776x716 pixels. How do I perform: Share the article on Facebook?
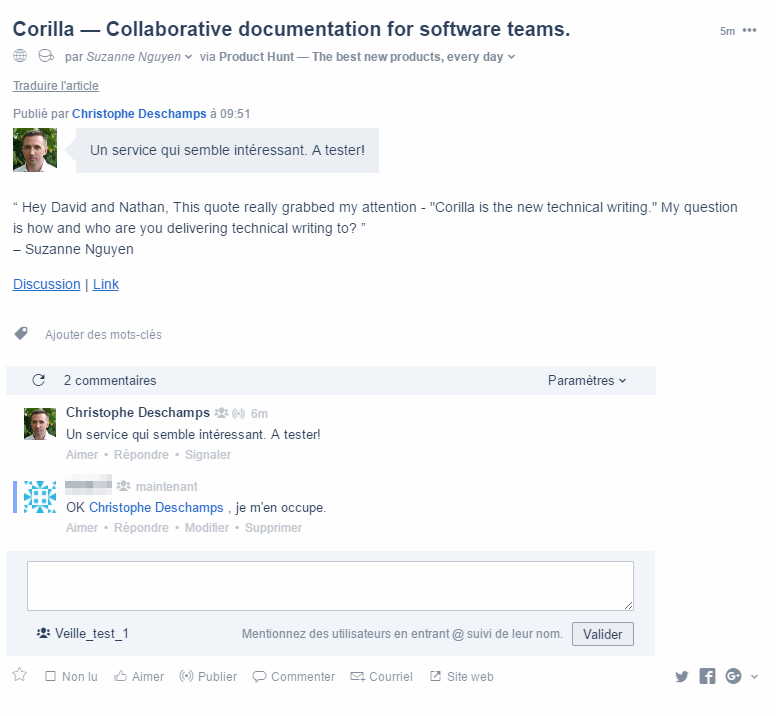707,677
